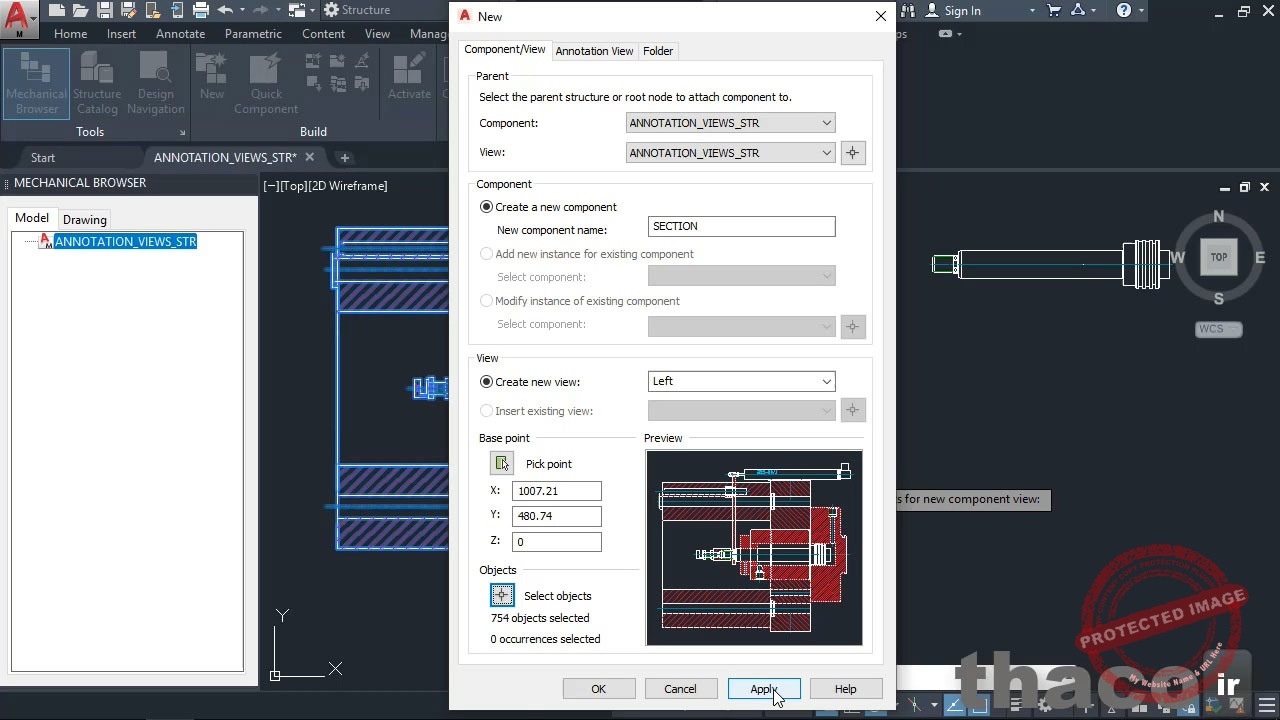Click the Save As icon with pencil
Viewport: 1280px width, 720px height.
click(x=128, y=10)
